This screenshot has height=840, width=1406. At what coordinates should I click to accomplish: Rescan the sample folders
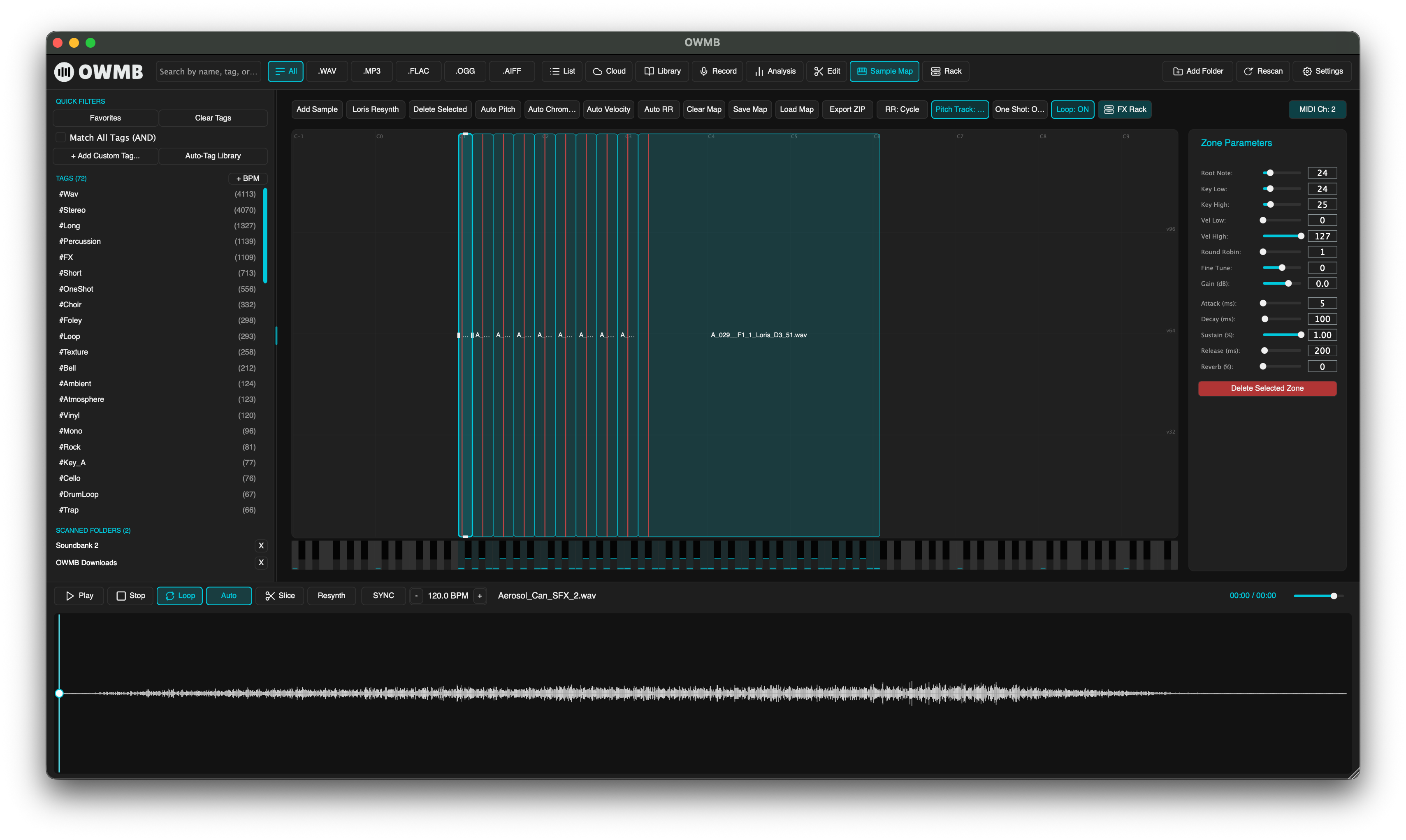[x=1263, y=71]
